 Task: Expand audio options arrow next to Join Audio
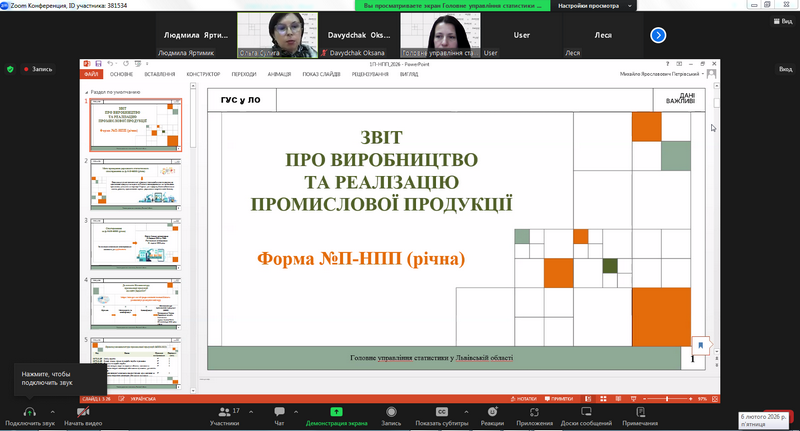pyautogui.click(x=52, y=411)
